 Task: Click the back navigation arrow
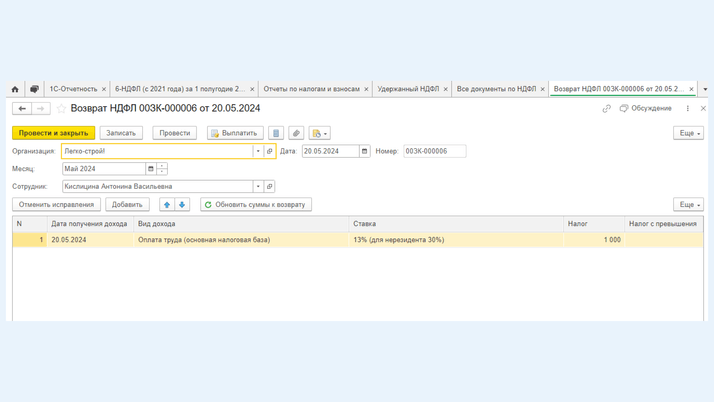tap(22, 108)
